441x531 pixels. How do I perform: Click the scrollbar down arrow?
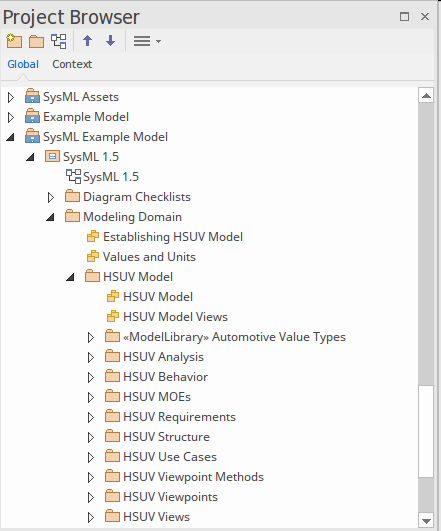[x=426, y=521]
